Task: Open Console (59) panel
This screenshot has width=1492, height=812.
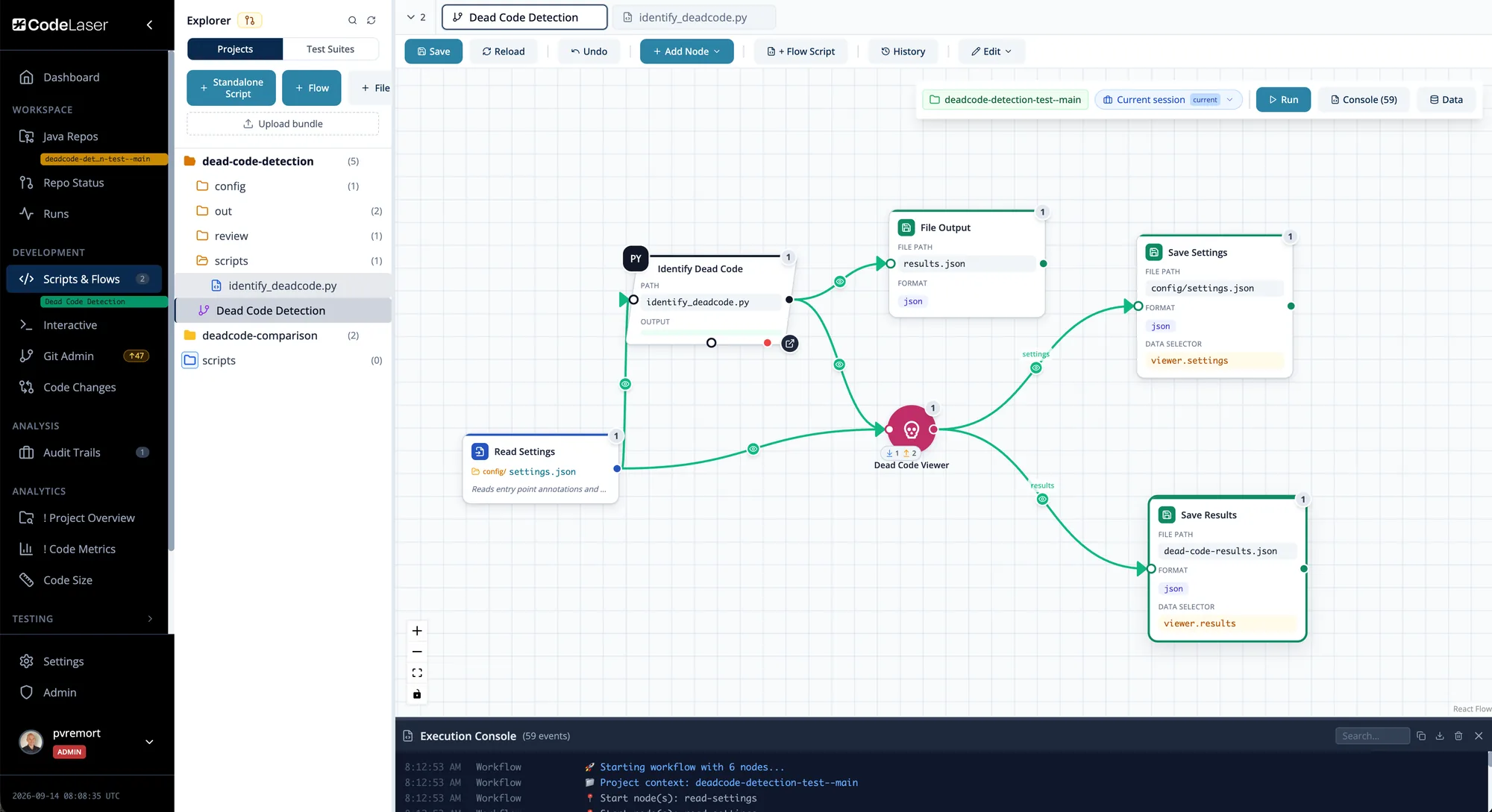Action: click(x=1364, y=100)
